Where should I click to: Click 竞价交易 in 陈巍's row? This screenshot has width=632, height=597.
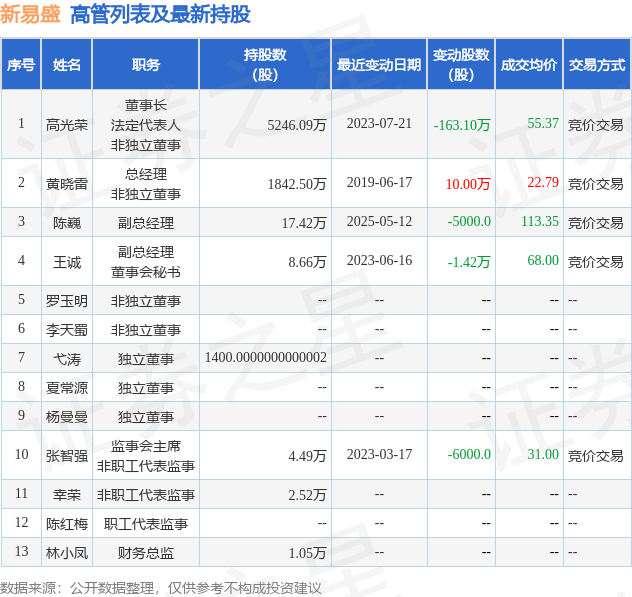click(x=595, y=223)
